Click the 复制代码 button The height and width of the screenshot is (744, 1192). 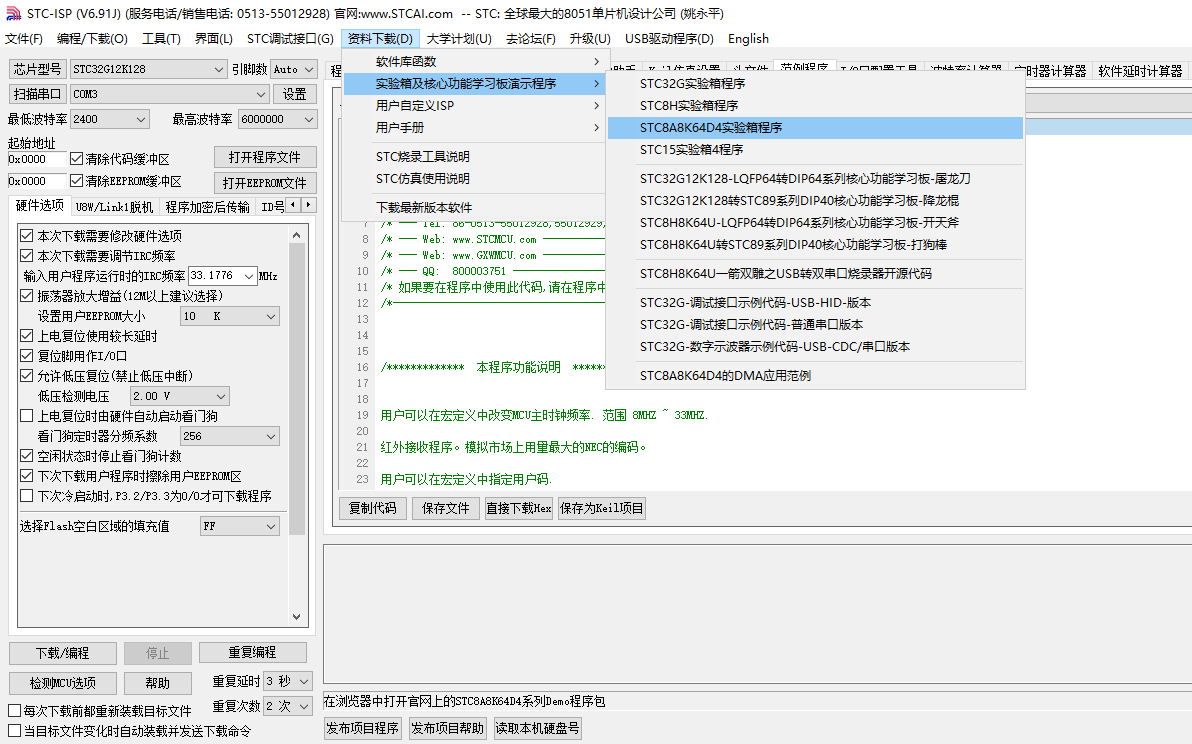372,508
